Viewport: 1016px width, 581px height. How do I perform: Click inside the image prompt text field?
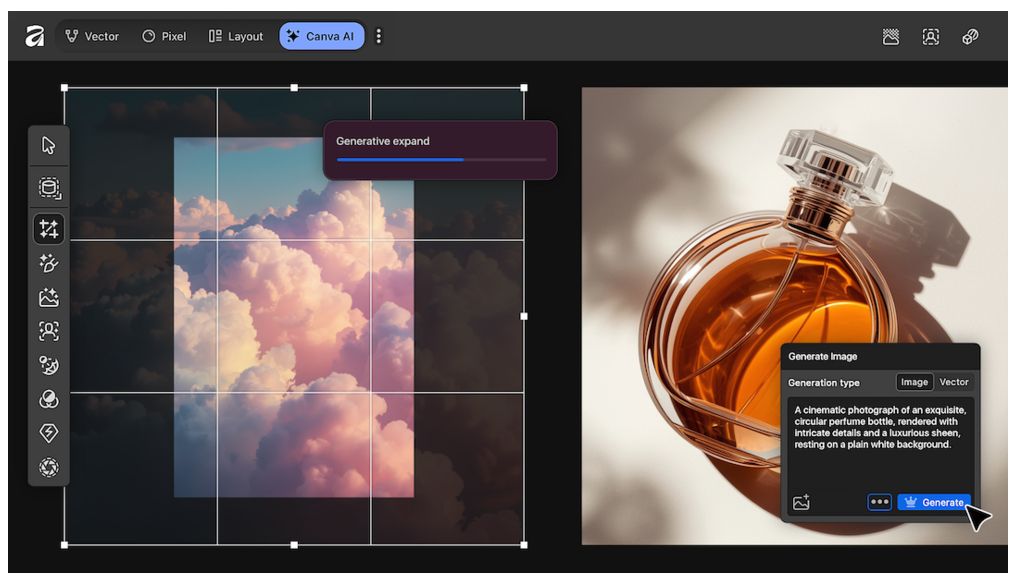[x=879, y=440]
